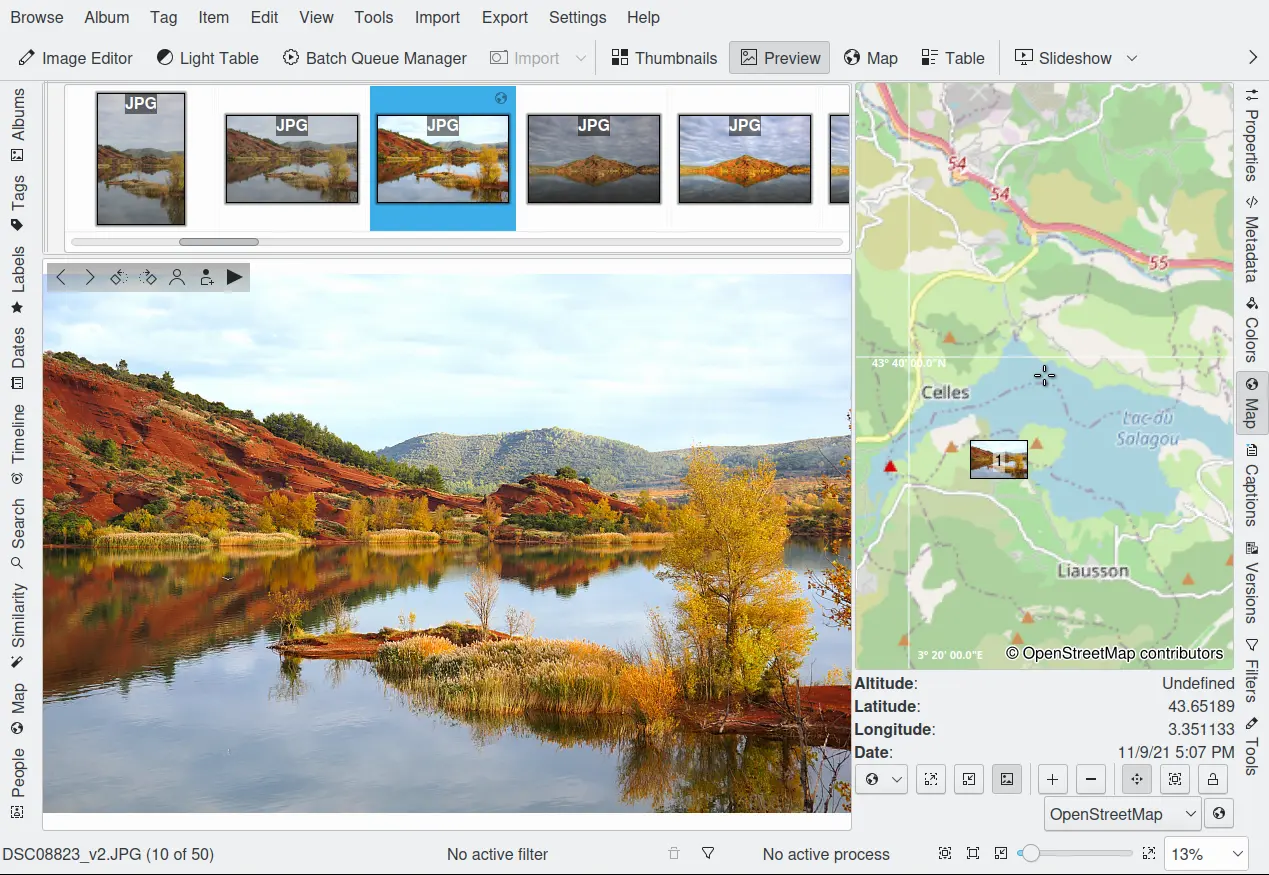This screenshot has height=875, width=1269.
Task: Zoom out on the map
Action: coord(1091,779)
